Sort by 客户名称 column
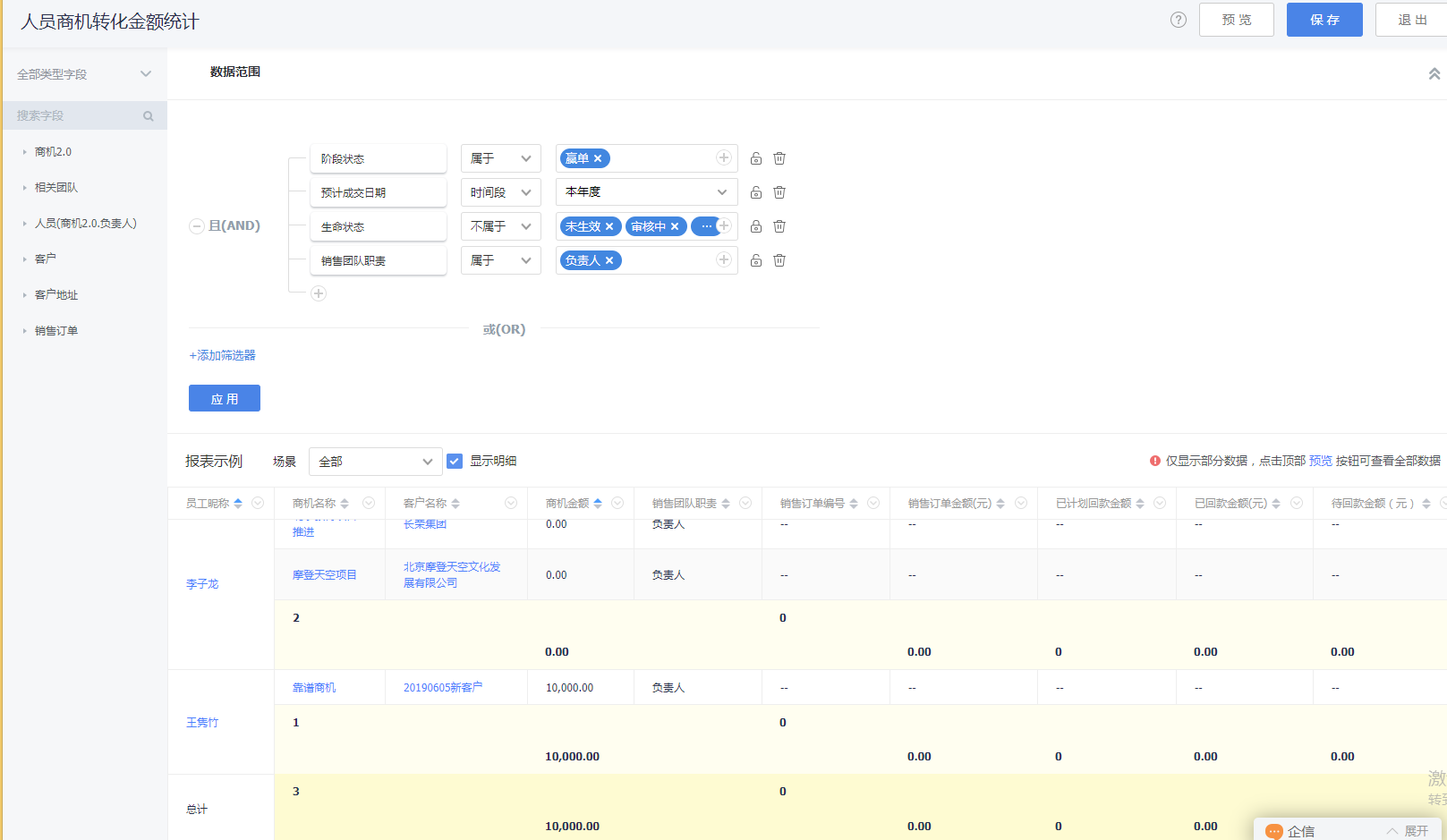This screenshot has height=840, width=1447. (455, 504)
